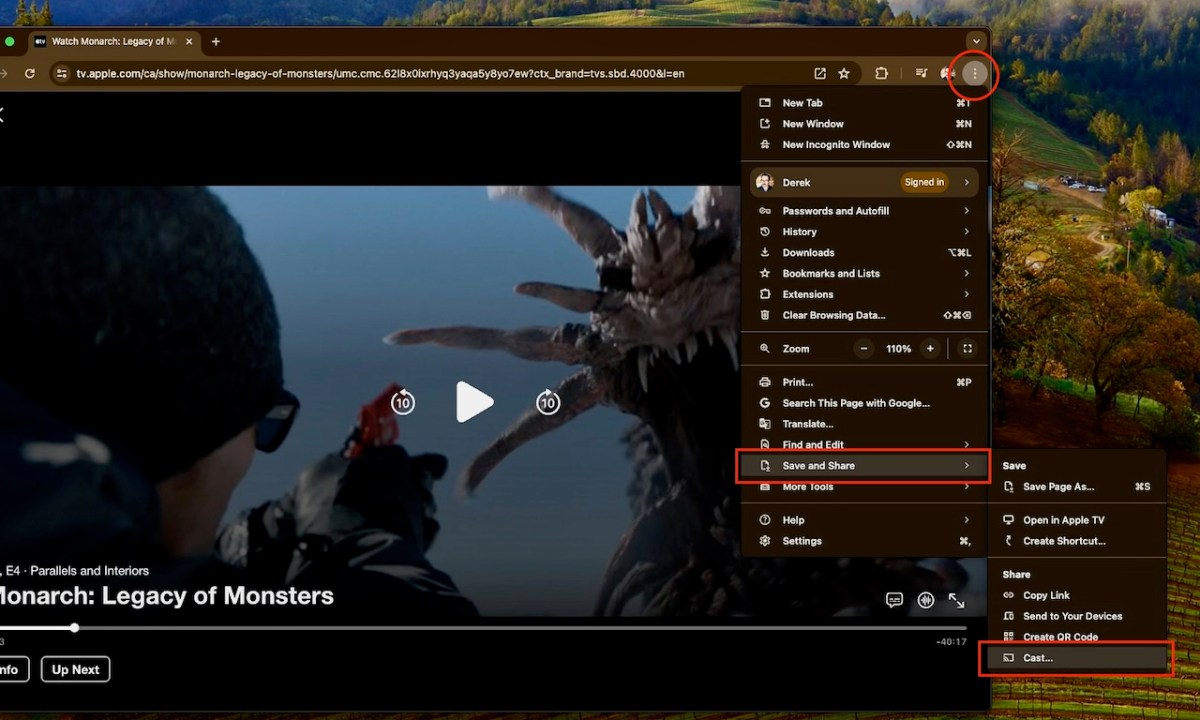Increase zoom with the plus button

(x=930, y=349)
